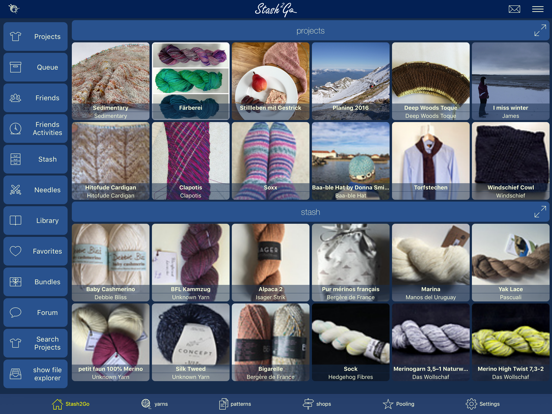Open the Clapotis project thumbnail
This screenshot has height=414, width=552.
pos(190,161)
